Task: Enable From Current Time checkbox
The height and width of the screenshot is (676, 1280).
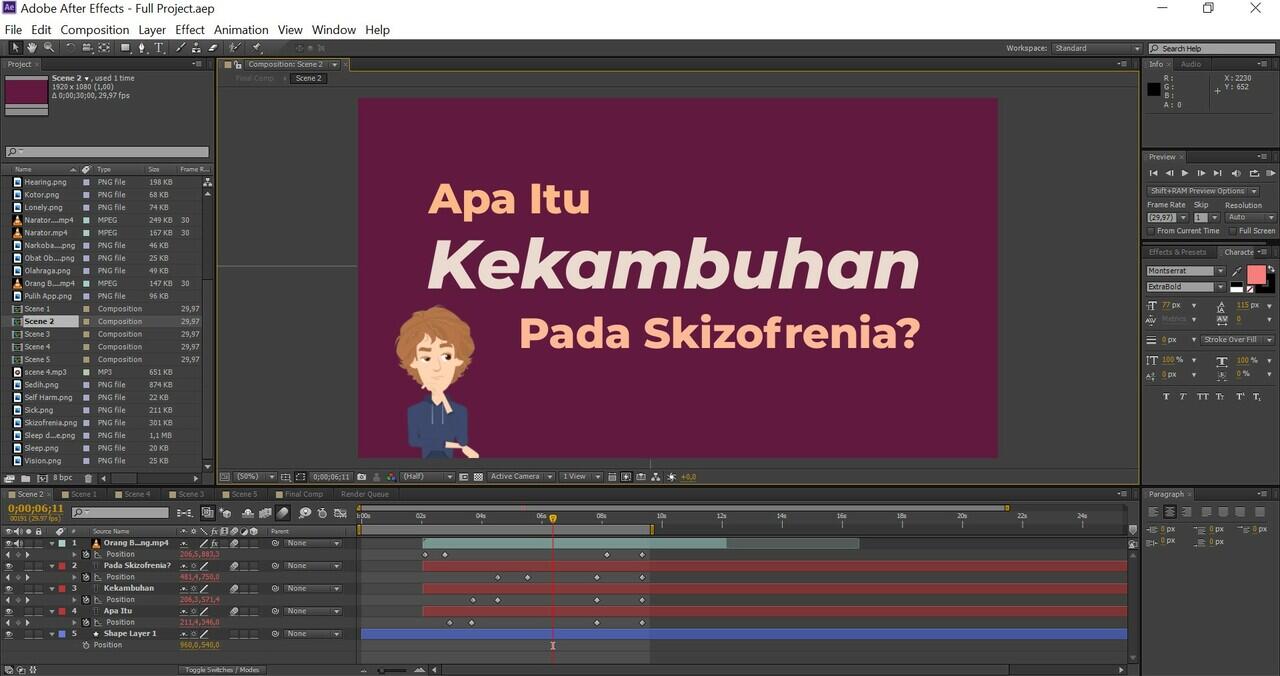Action: [1151, 231]
